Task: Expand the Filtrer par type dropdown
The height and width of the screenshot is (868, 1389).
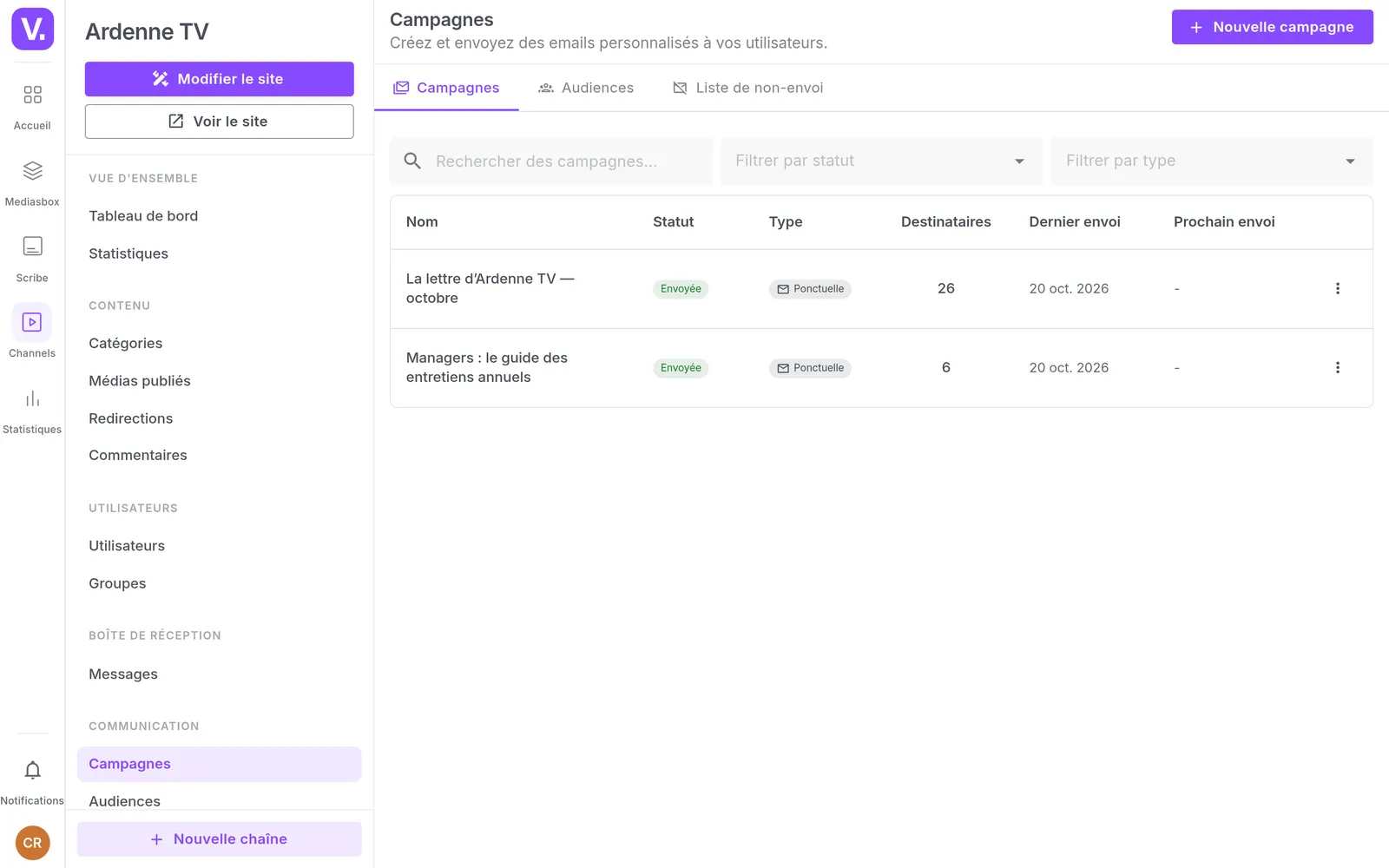Action: point(1211,161)
